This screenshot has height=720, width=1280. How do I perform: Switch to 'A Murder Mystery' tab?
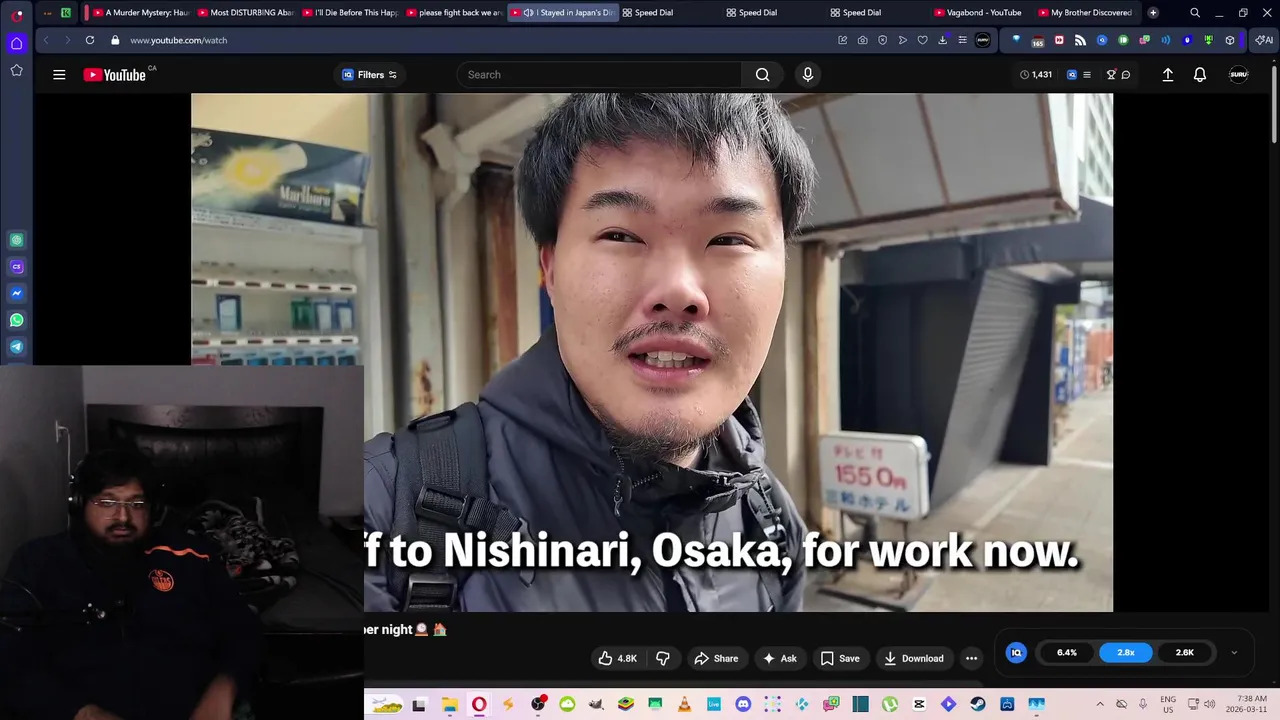[140, 13]
